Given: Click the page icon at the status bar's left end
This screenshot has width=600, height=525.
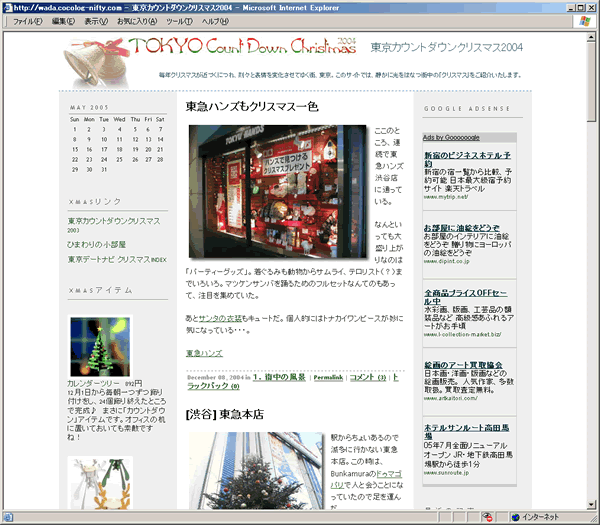Looking at the screenshot, I should [8, 517].
